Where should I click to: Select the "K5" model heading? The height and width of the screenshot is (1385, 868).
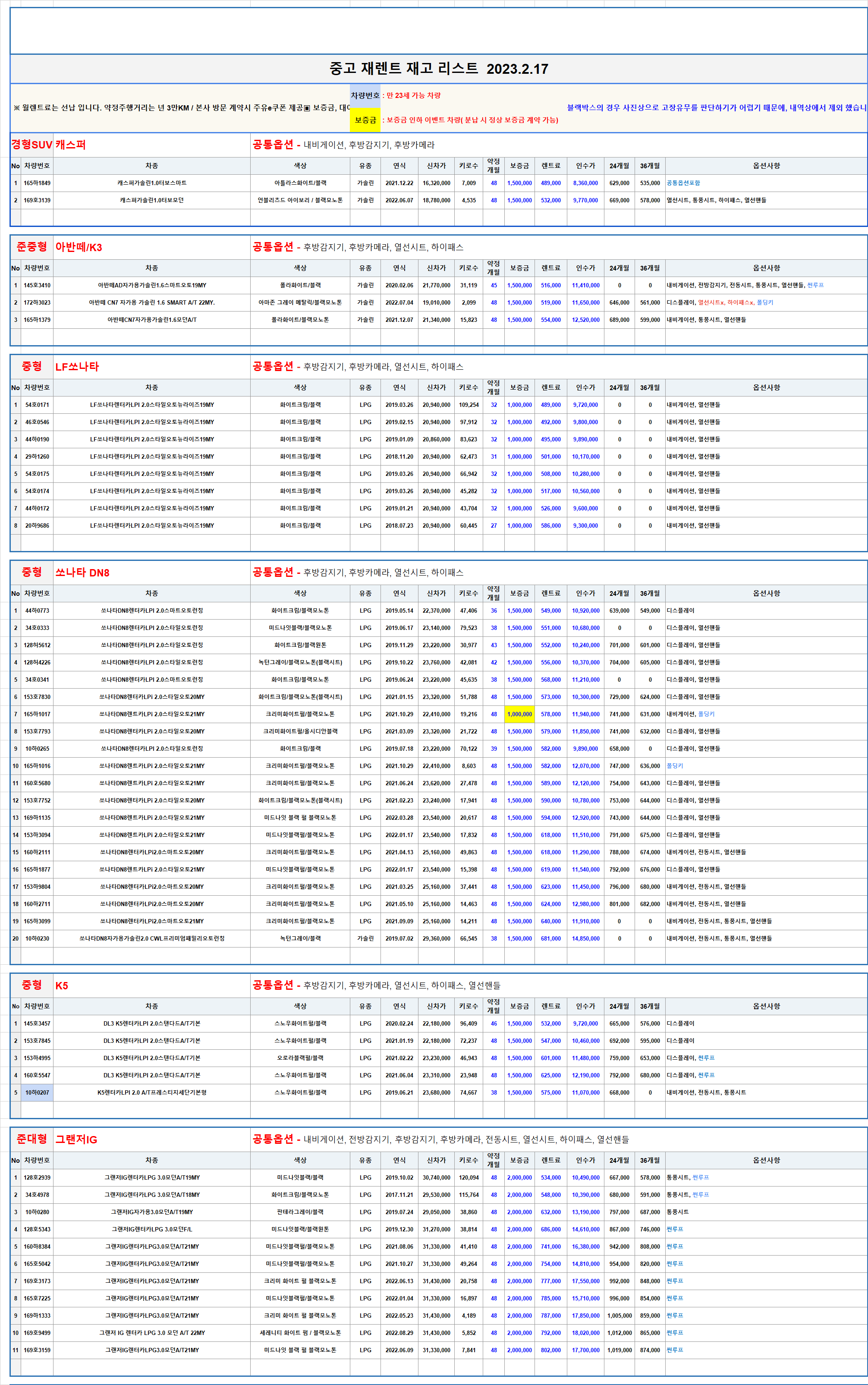(x=61, y=985)
